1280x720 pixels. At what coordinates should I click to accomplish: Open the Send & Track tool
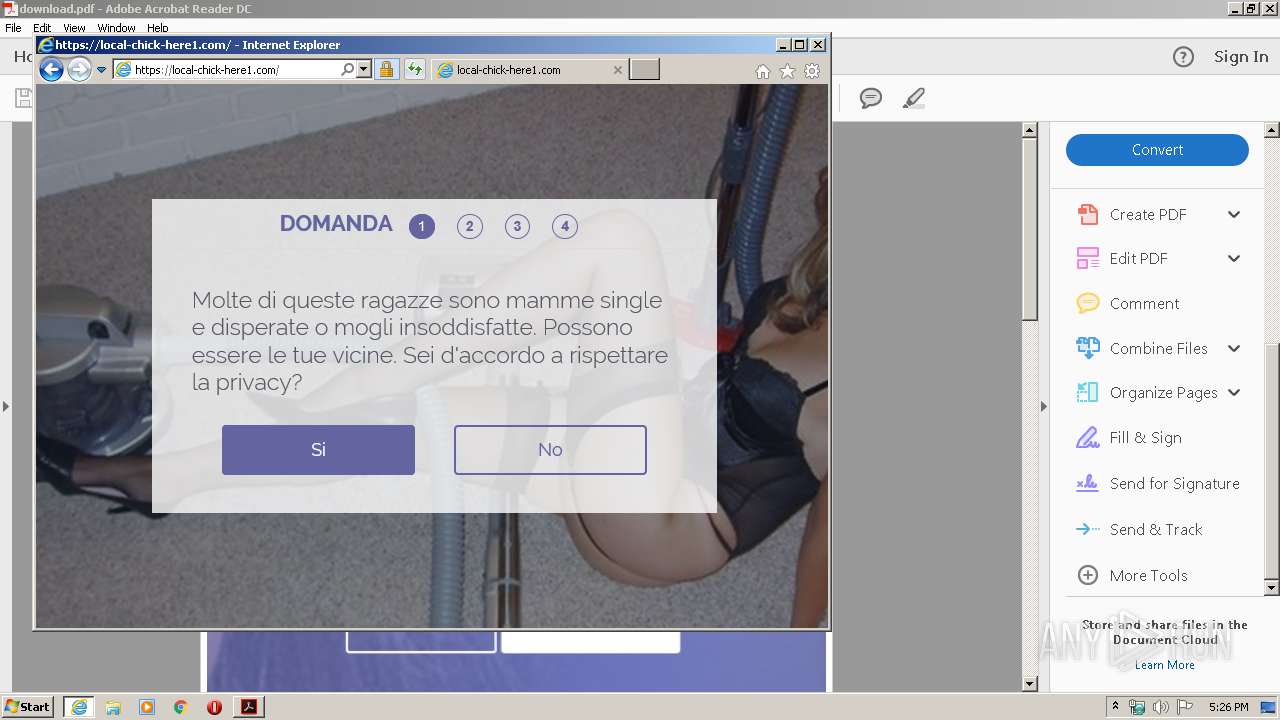pyautogui.click(x=1156, y=530)
